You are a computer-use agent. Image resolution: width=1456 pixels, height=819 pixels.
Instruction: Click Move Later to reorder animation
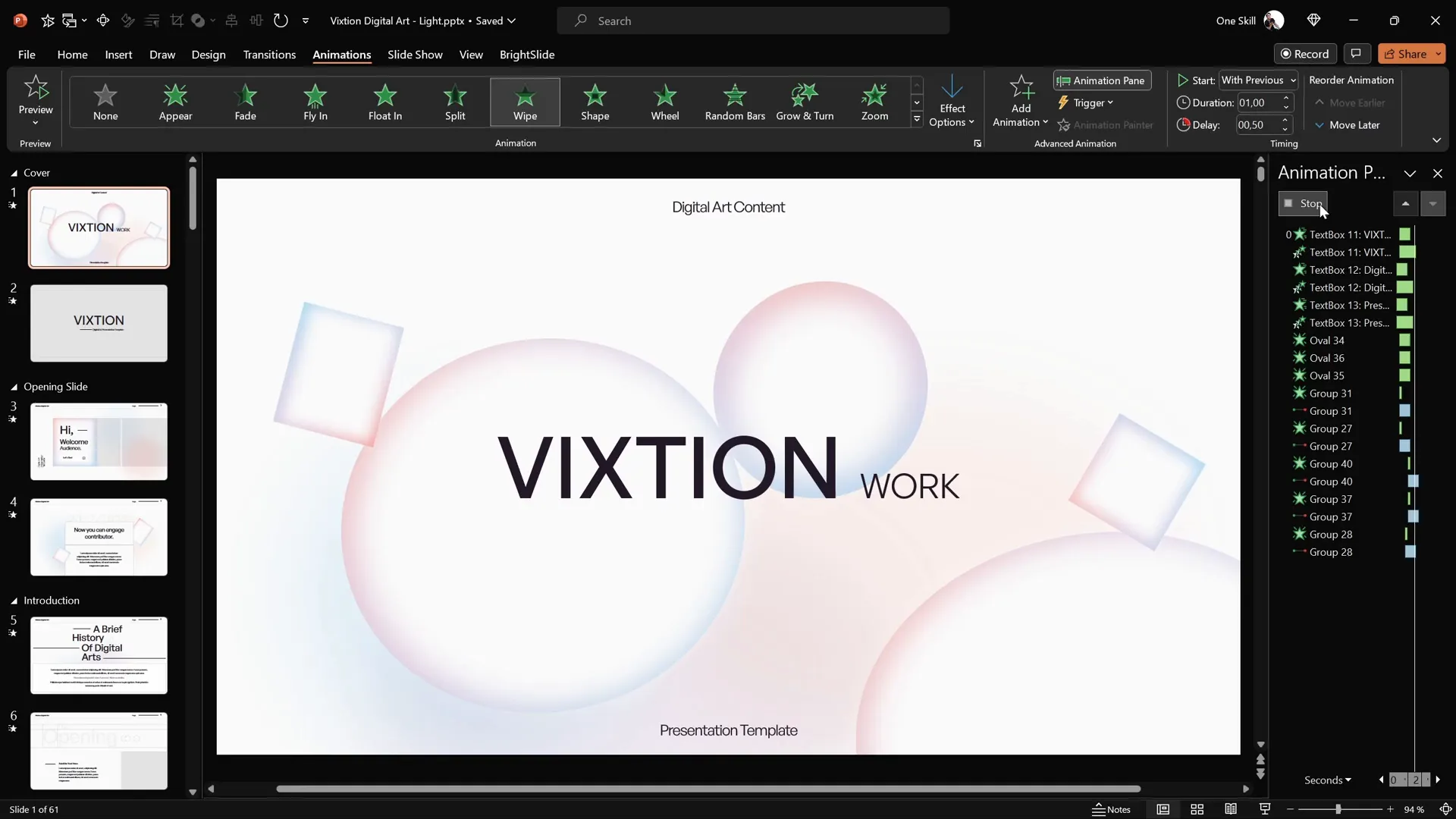(x=1347, y=125)
